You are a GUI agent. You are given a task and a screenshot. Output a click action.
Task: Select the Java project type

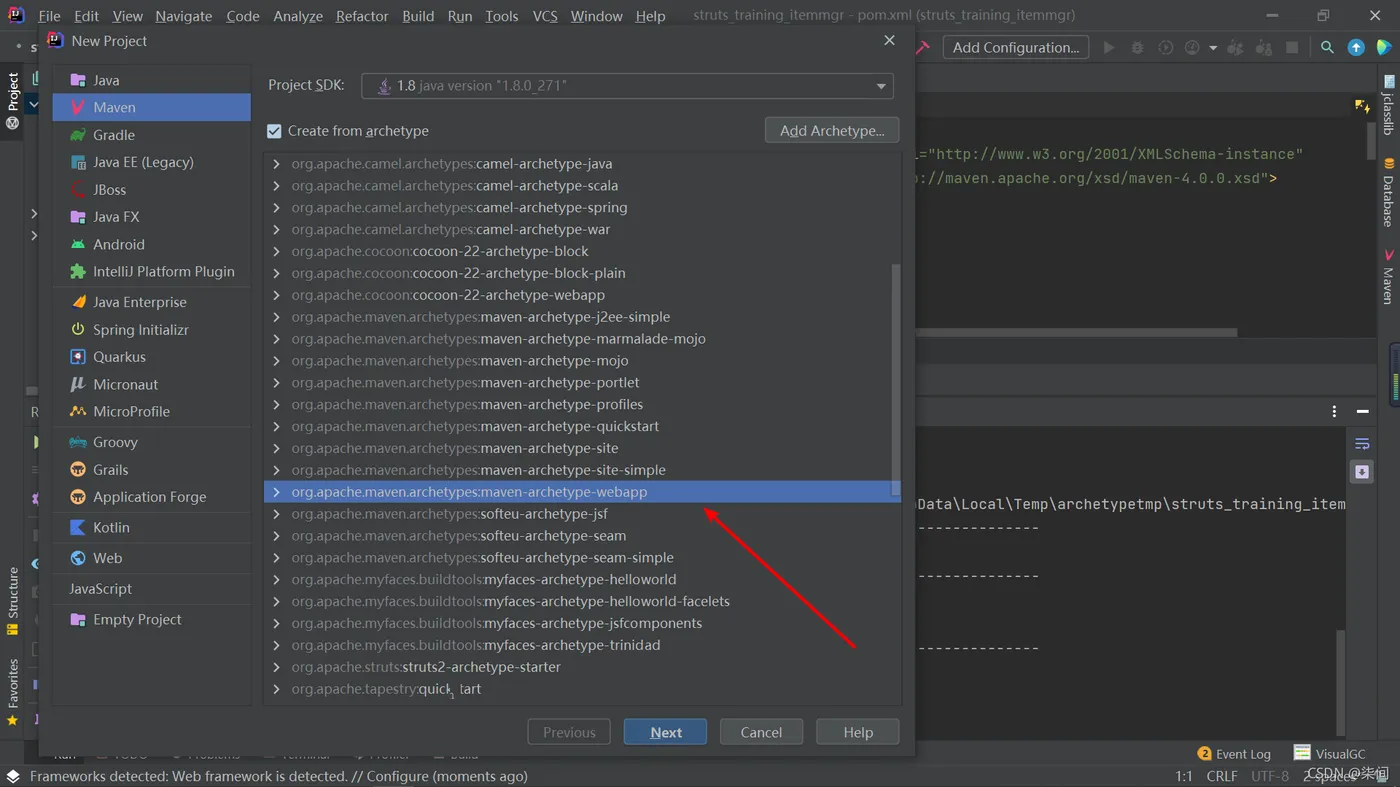151,80
